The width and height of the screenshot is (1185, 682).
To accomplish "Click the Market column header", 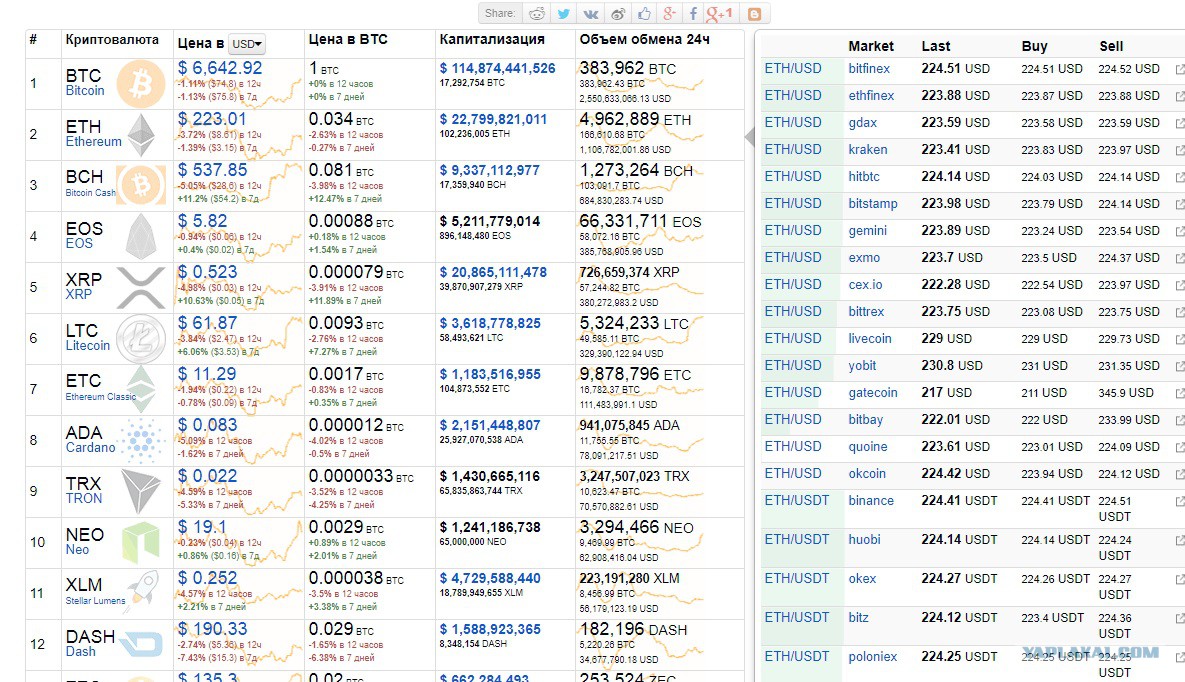I will [871, 46].
